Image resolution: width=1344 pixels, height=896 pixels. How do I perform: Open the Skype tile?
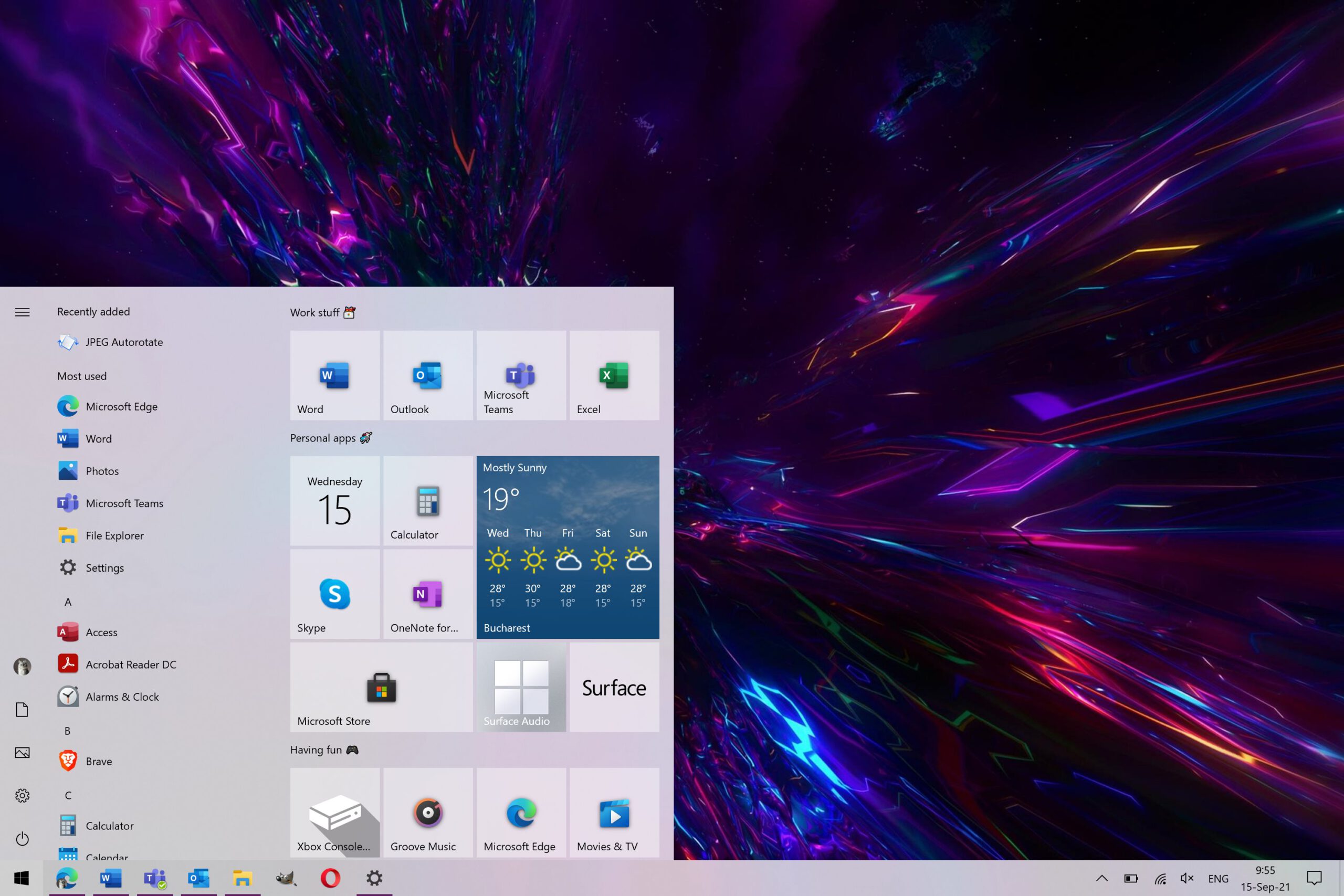[x=334, y=594]
